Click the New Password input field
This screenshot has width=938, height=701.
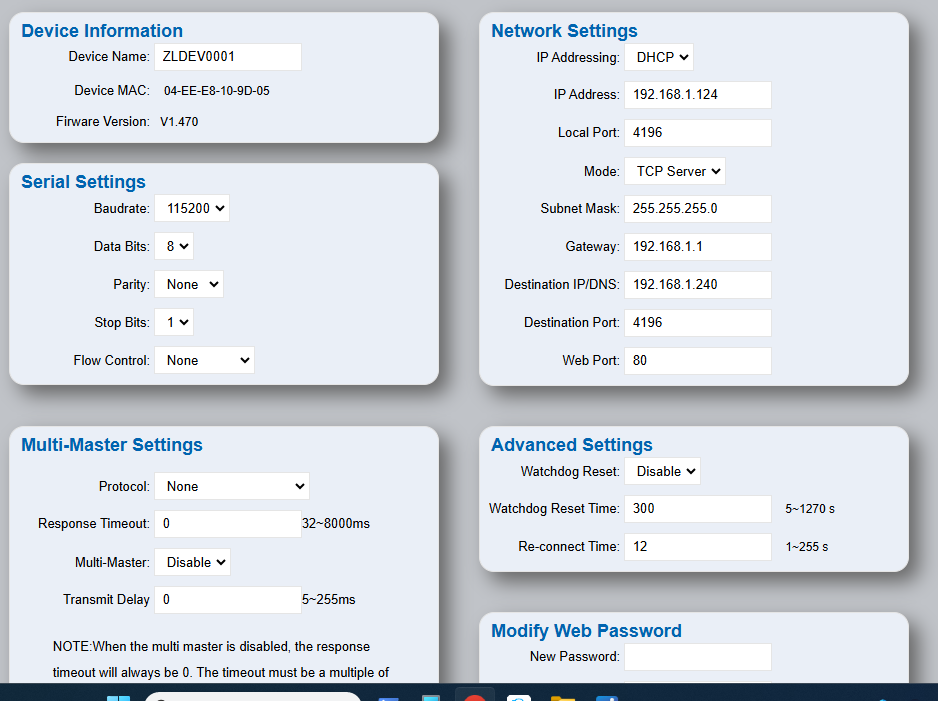tap(698, 657)
